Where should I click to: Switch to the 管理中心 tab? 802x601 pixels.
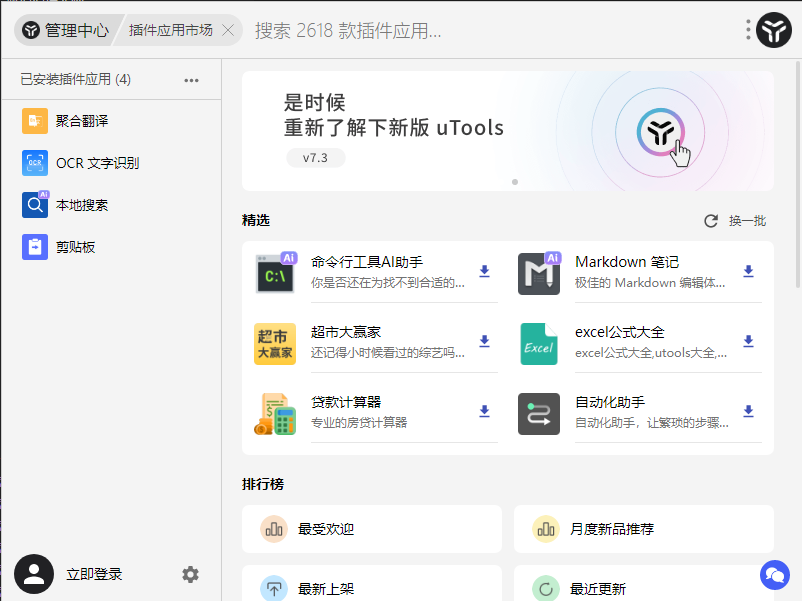click(62, 30)
